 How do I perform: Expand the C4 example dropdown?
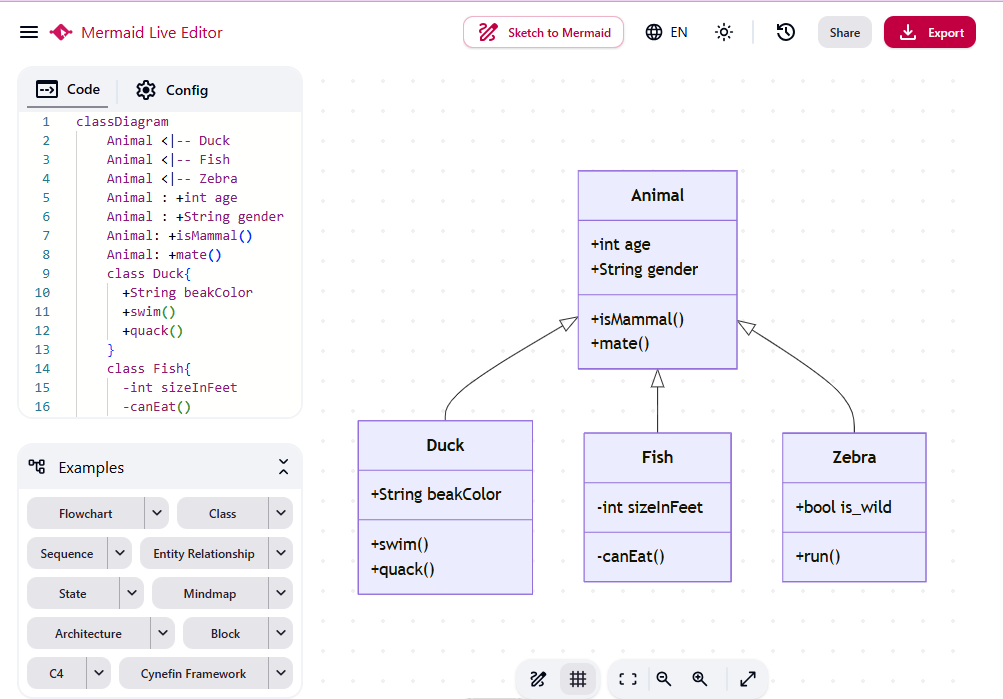click(x=99, y=673)
